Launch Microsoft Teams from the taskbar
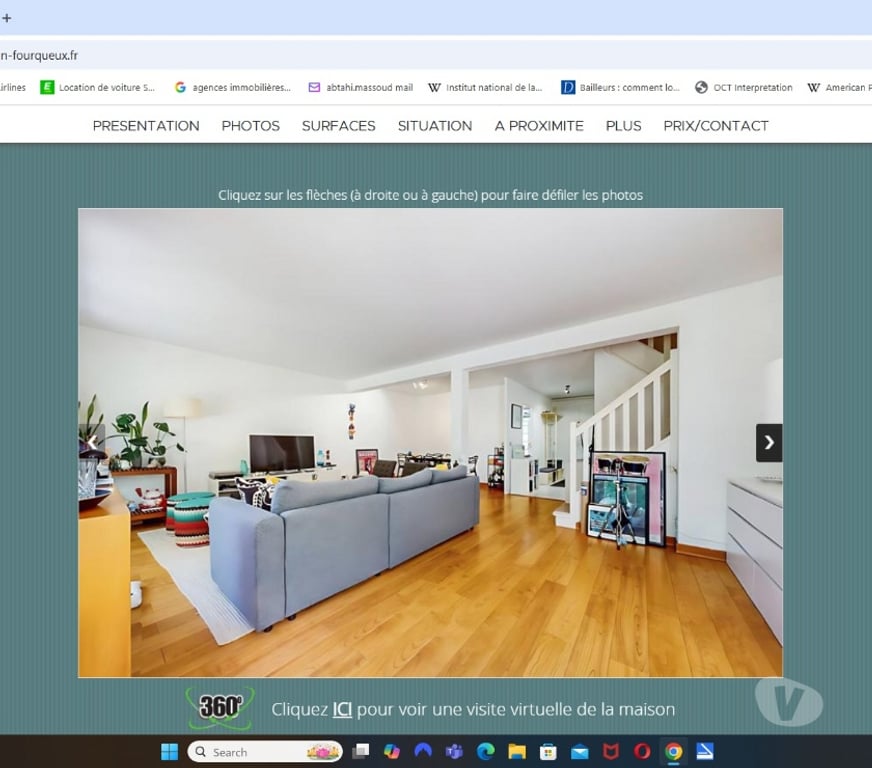Screen dimensions: 872x768 (x=454, y=752)
